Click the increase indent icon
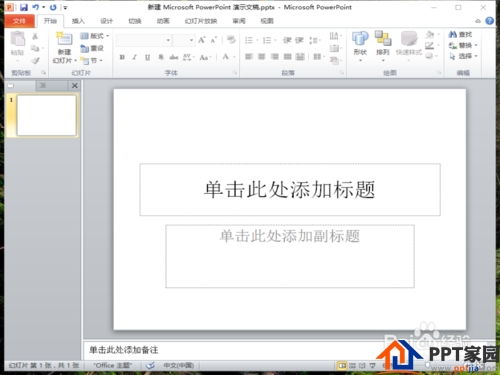The width and height of the screenshot is (500, 375). click(299, 40)
